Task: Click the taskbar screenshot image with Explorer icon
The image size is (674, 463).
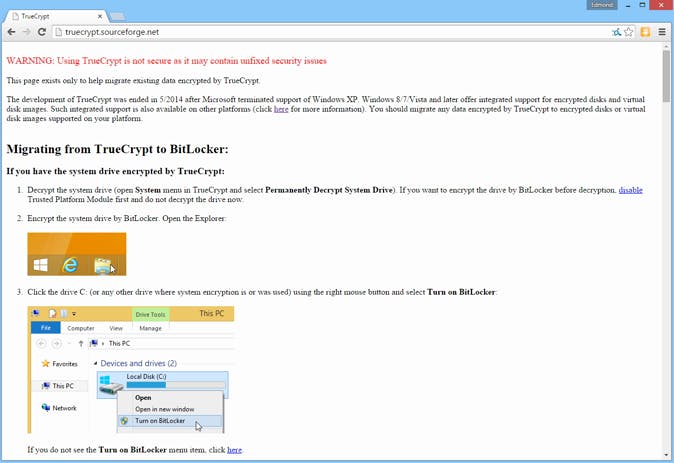Action: (x=77, y=254)
